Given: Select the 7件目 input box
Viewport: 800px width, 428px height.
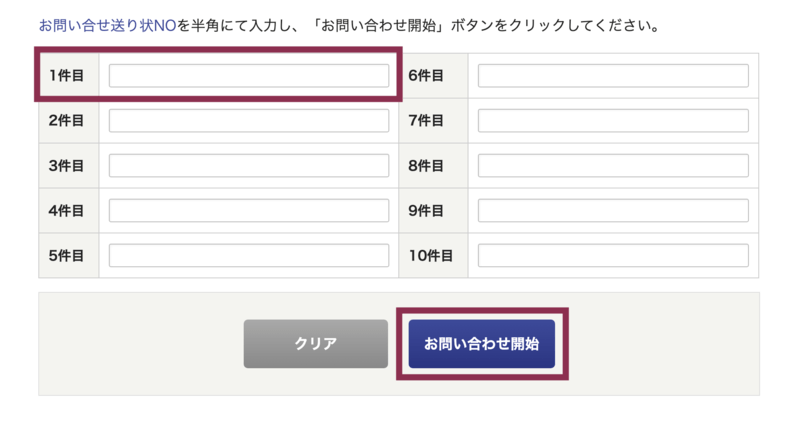Looking at the screenshot, I should [613, 121].
